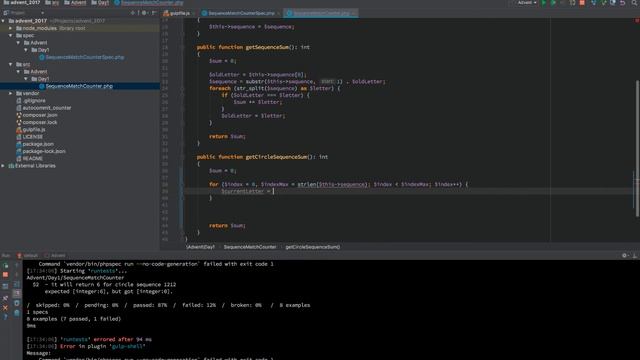Open Run panel settings gear icon
Screen dimensions: 640x360
click(624, 256)
